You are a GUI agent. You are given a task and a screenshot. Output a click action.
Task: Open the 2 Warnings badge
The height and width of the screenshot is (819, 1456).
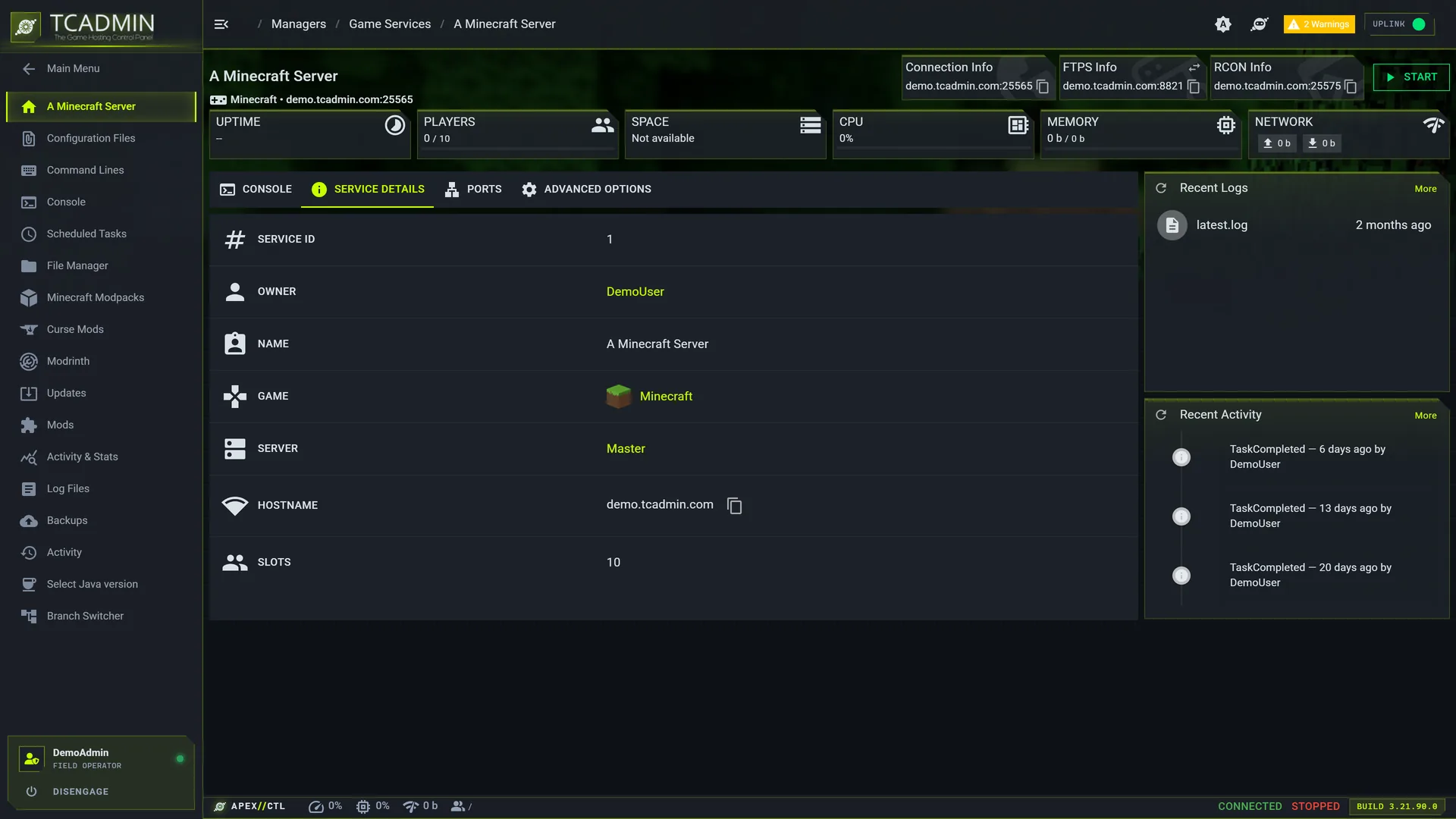click(1319, 24)
